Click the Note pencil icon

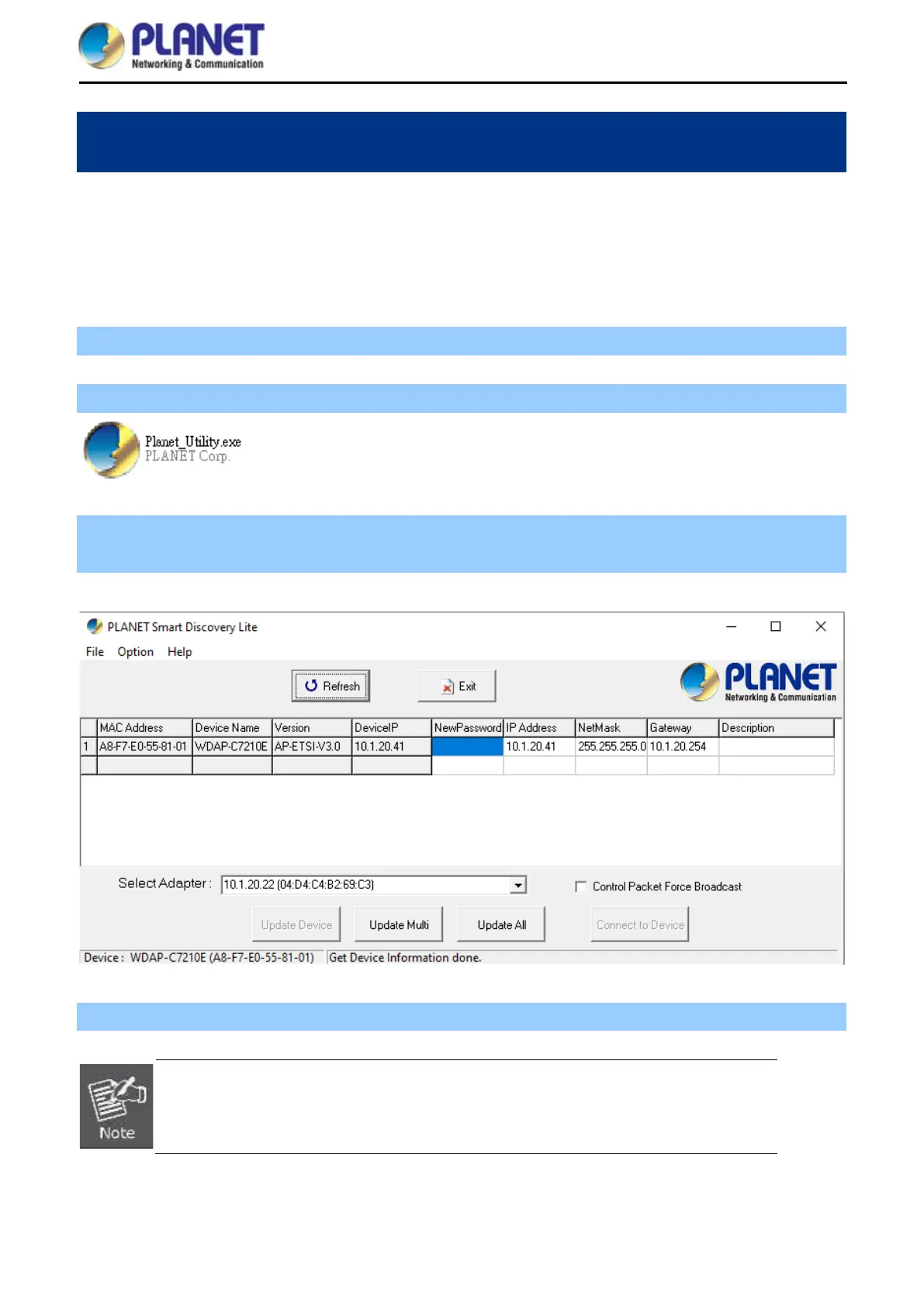pyautogui.click(x=116, y=1106)
